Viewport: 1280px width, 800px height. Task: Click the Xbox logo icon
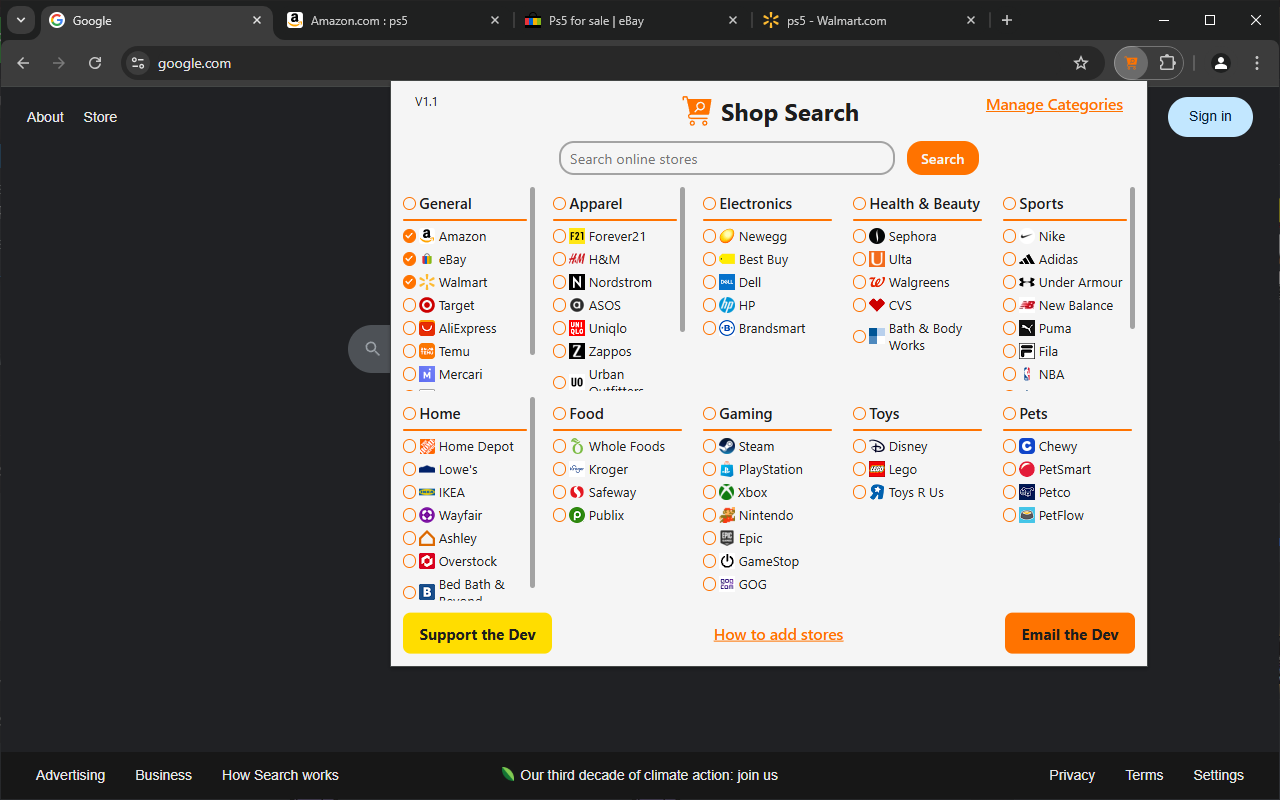click(x=727, y=492)
